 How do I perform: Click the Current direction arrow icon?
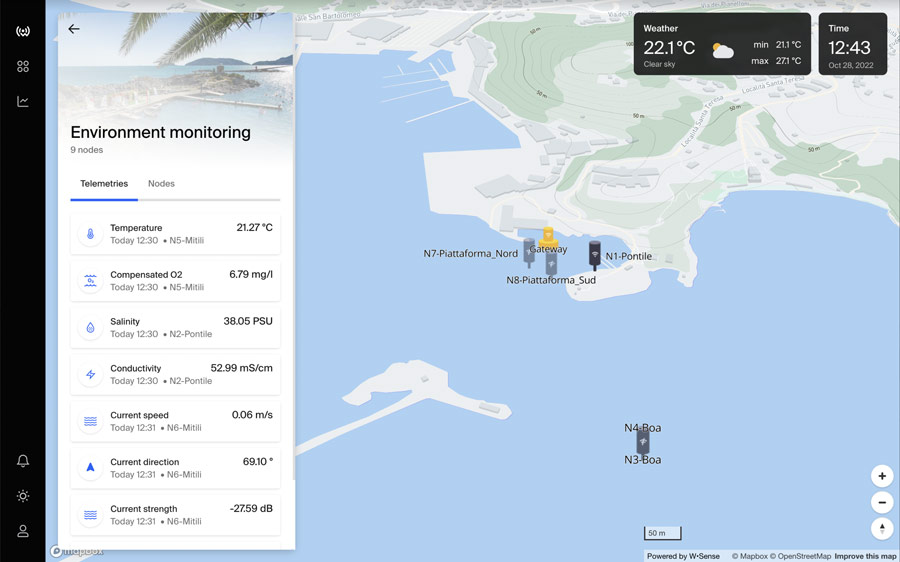[90, 468]
